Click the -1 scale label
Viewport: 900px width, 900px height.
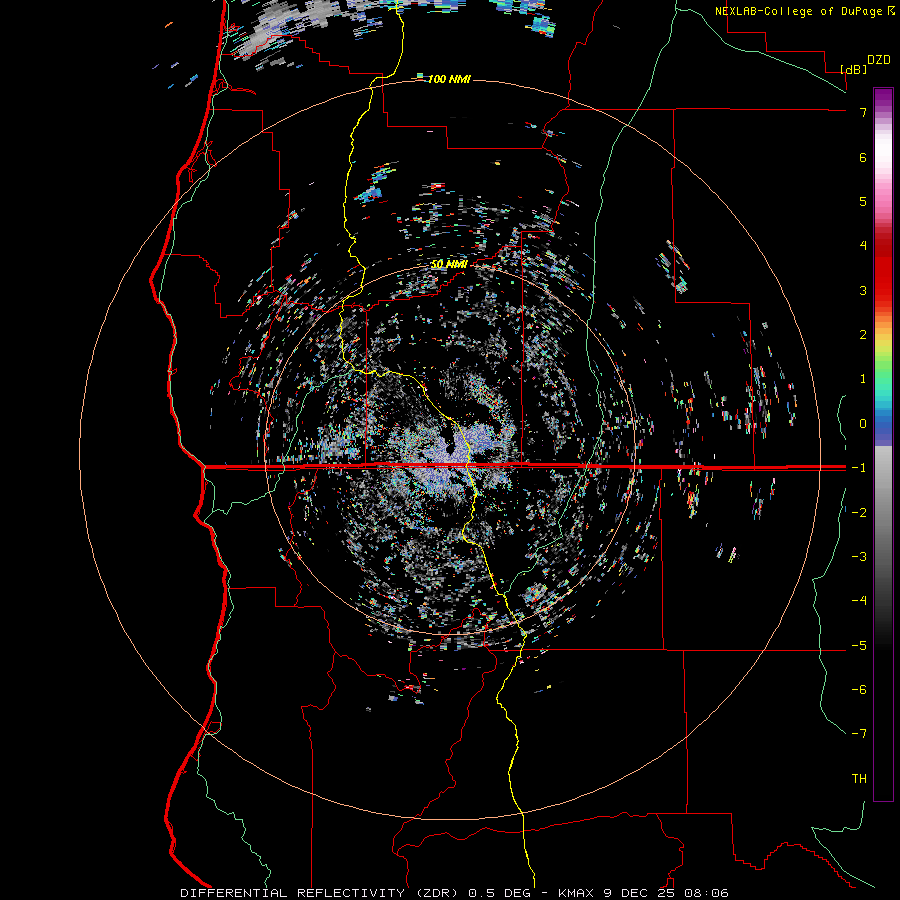pyautogui.click(x=859, y=468)
